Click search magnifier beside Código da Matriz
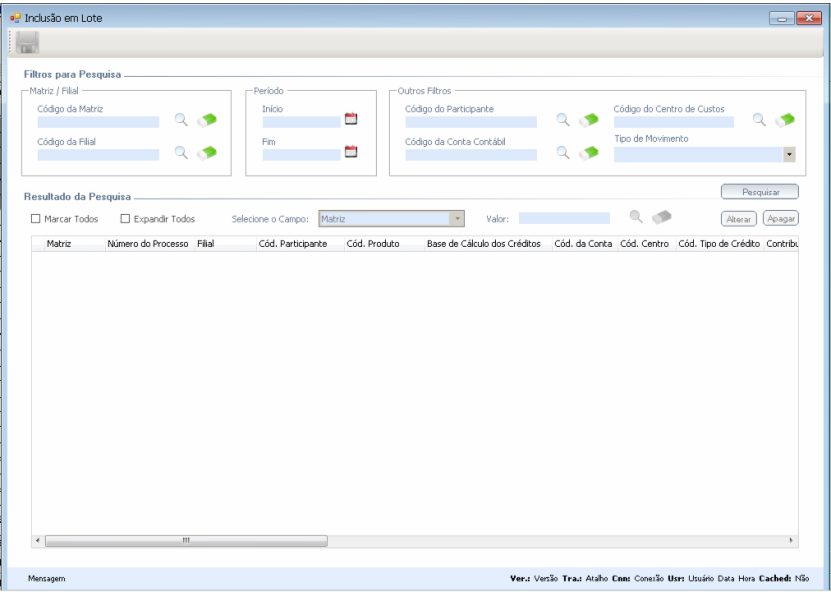Image resolution: width=831 pixels, height=596 pixels. click(x=181, y=120)
